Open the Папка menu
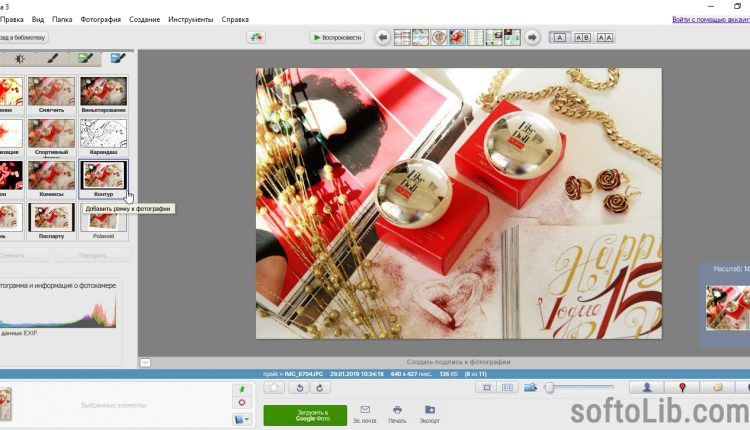 click(x=62, y=20)
